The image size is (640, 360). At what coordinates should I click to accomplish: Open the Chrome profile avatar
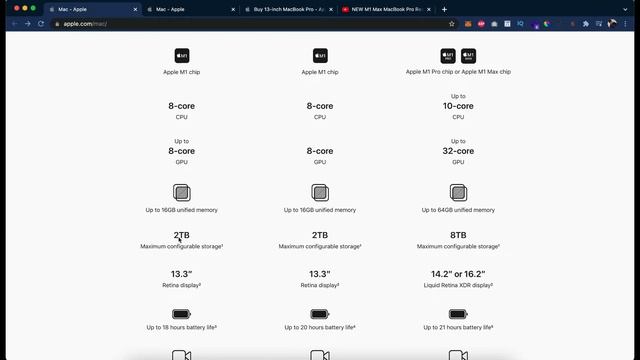pos(612,24)
